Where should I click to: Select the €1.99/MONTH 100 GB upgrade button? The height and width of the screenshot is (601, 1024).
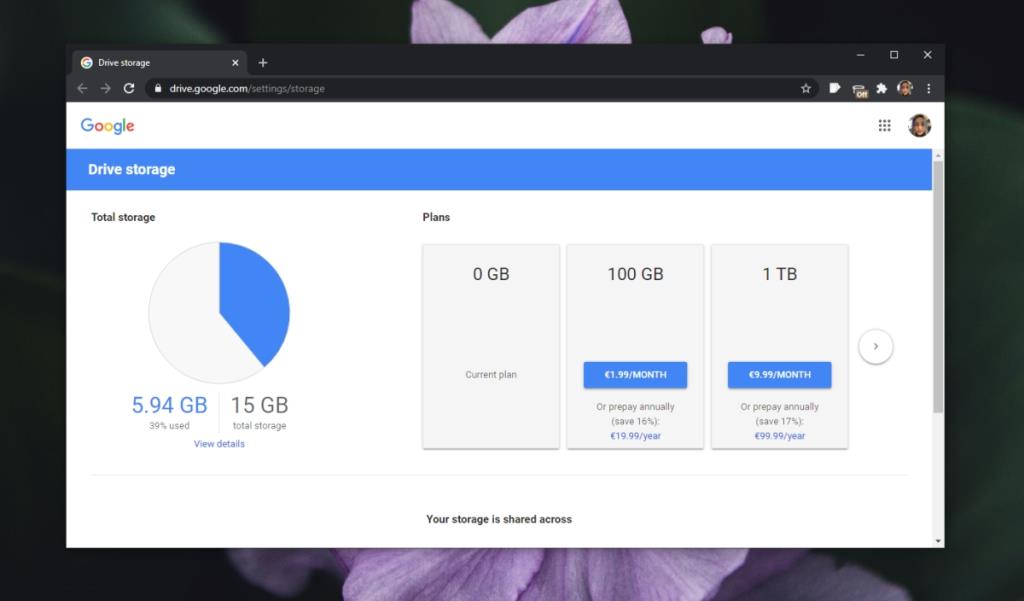click(635, 375)
